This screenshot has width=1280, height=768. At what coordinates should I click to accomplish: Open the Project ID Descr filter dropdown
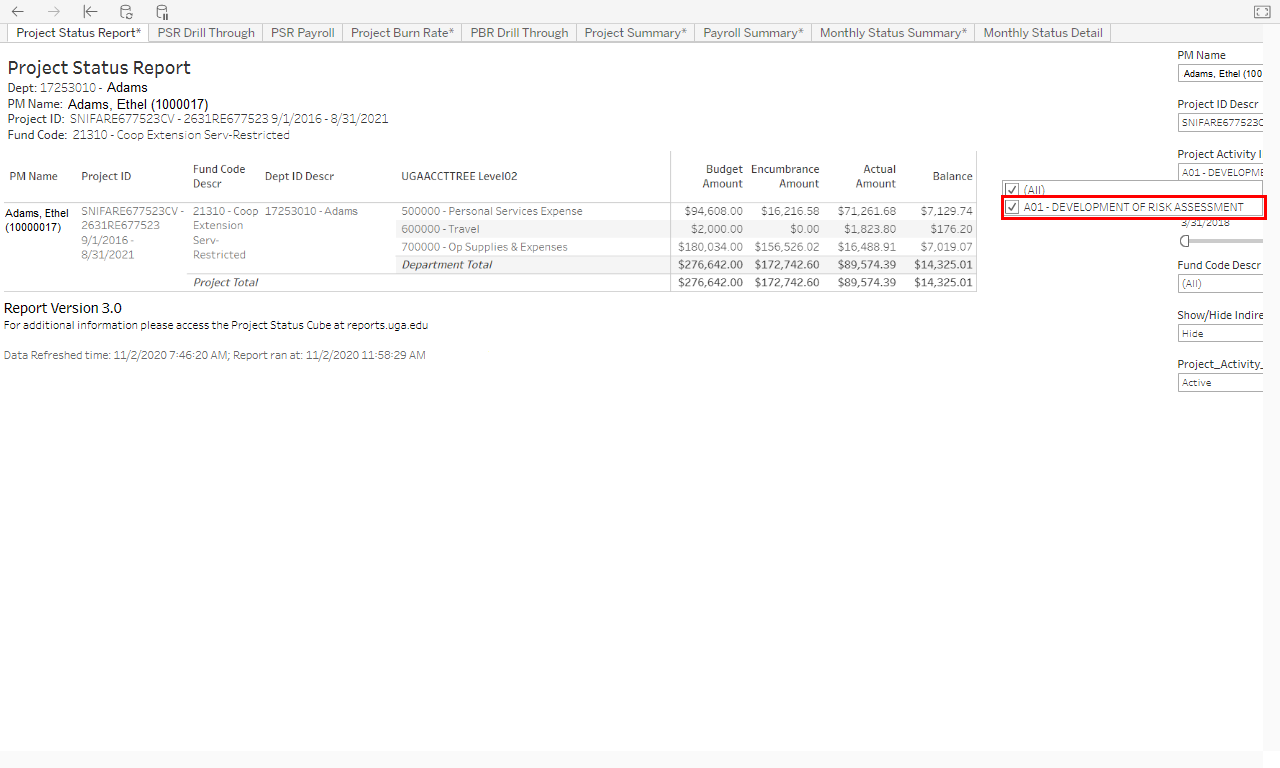point(1220,122)
